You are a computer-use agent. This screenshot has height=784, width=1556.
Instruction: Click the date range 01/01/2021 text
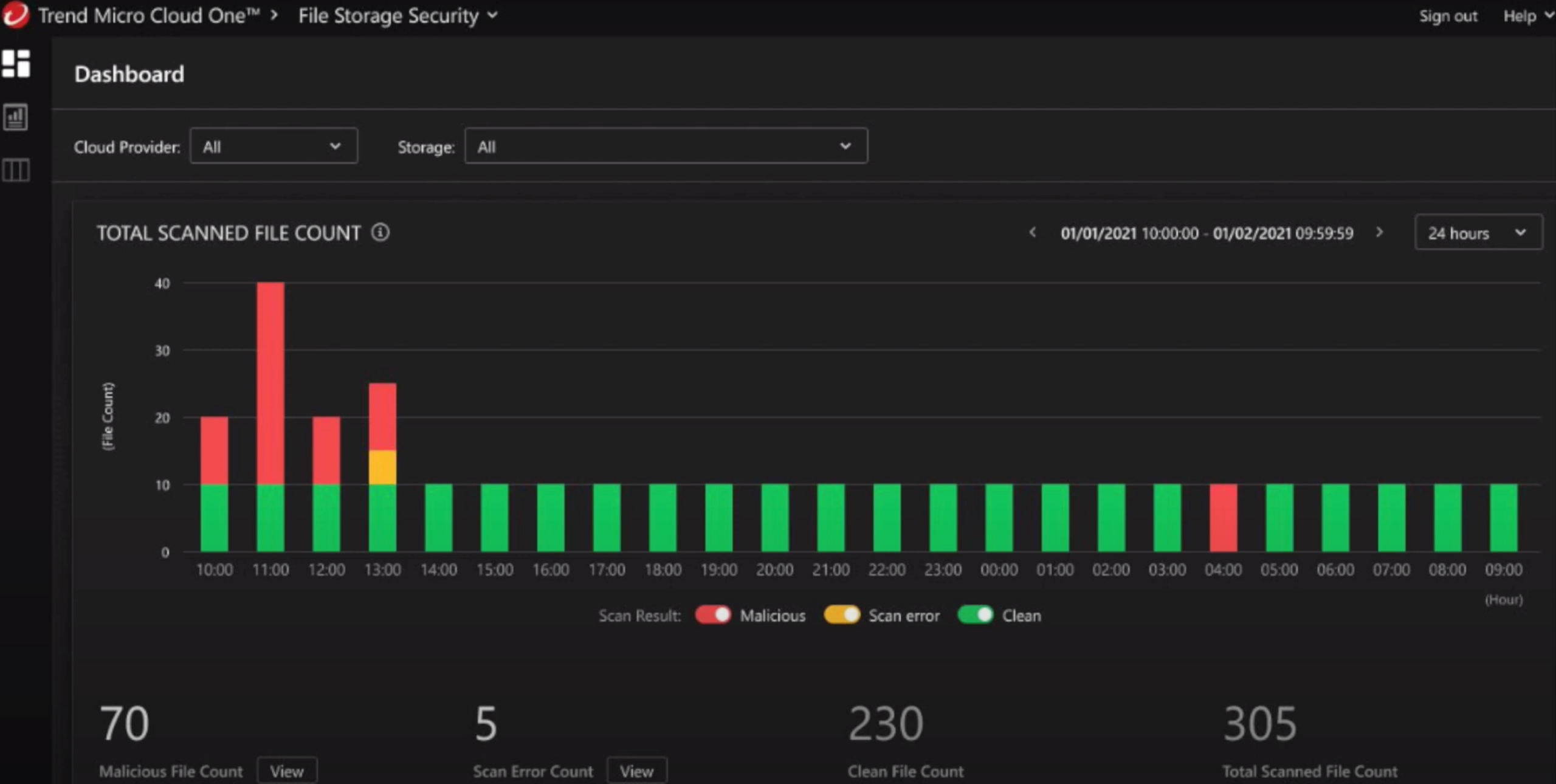pos(1098,233)
